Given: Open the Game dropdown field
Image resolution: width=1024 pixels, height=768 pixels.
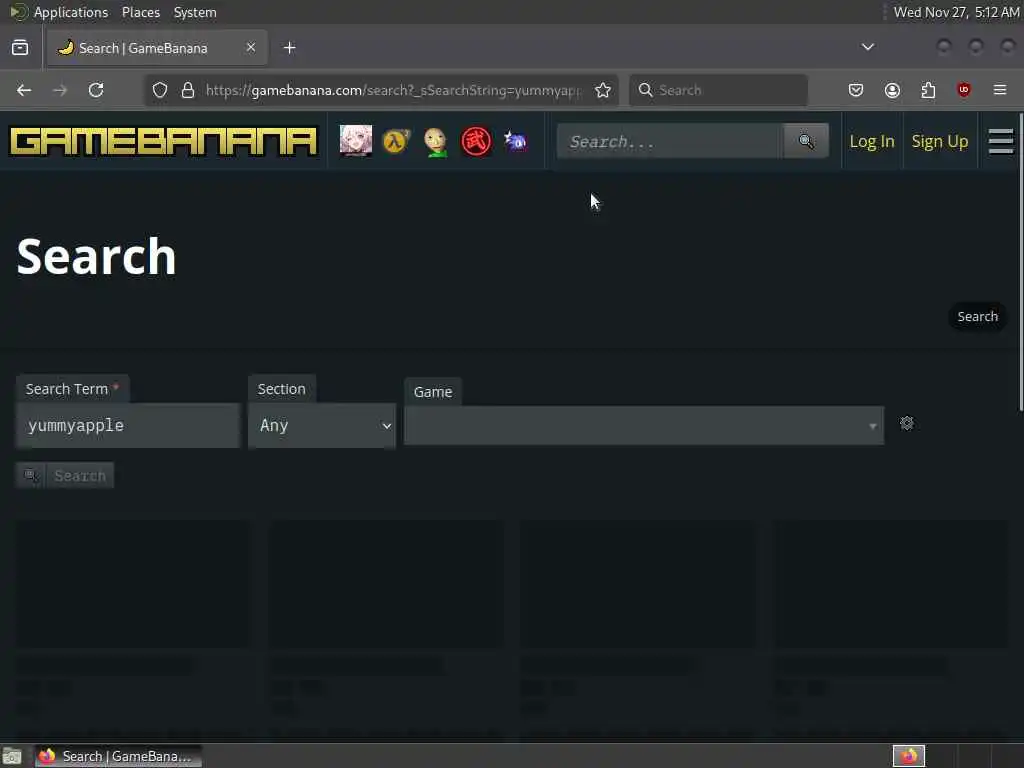Looking at the screenshot, I should [x=644, y=426].
